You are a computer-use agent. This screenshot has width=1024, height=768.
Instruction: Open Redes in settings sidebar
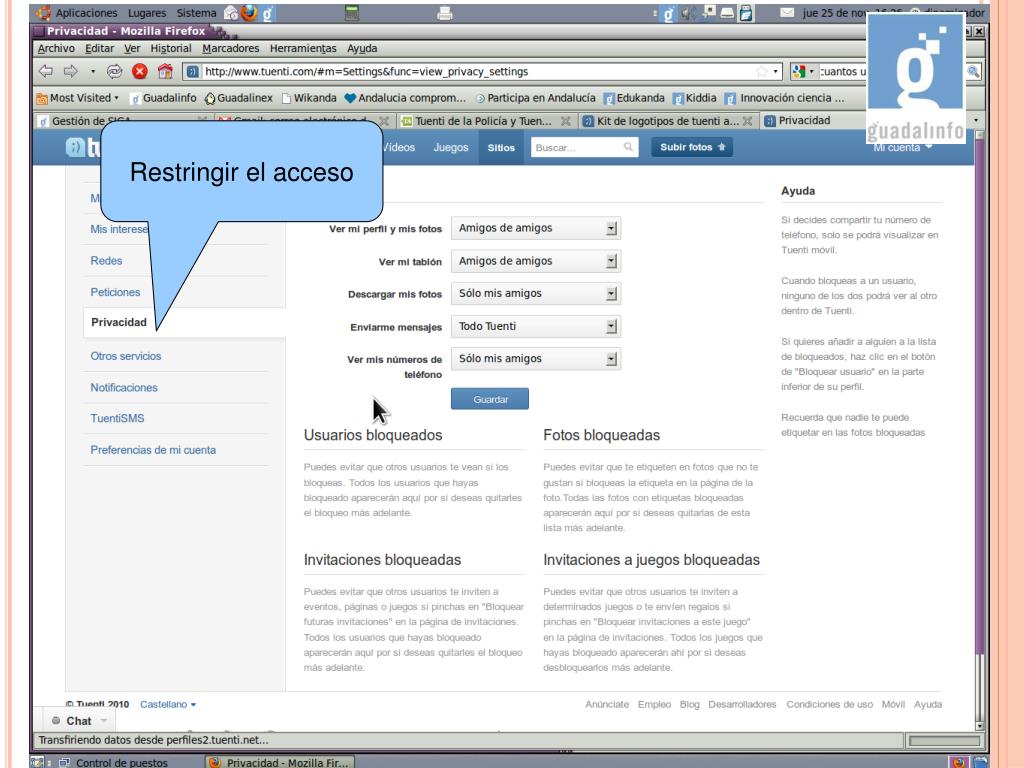106,261
